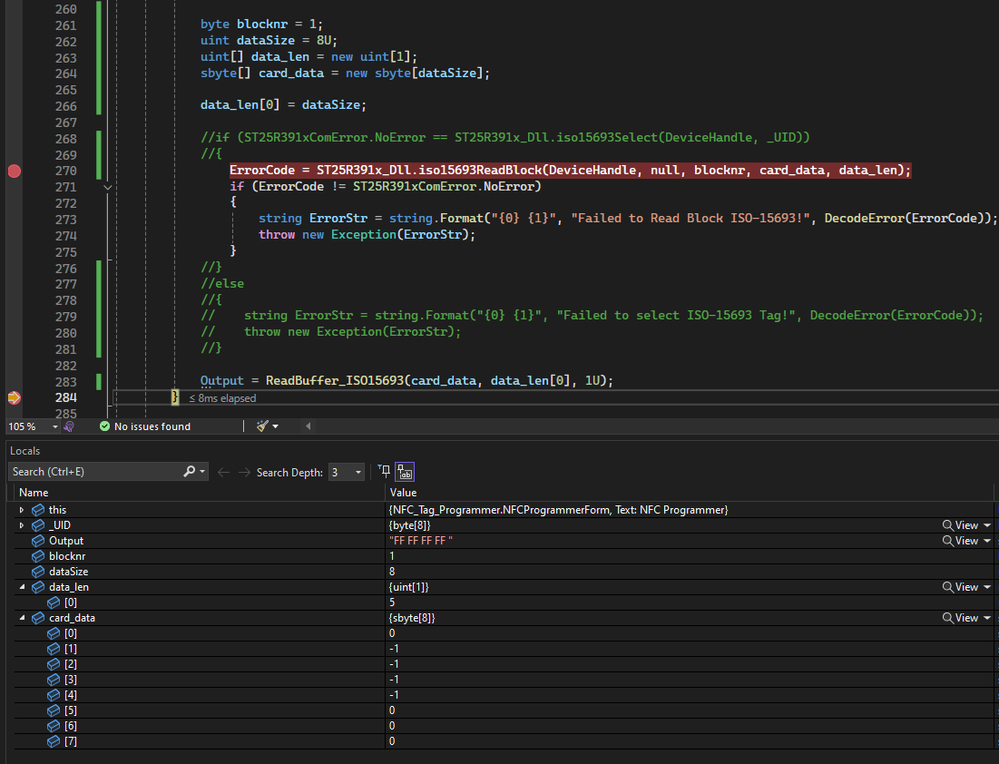Image resolution: width=999 pixels, height=764 pixels.
Task: Click the purple IntelliCode icon beside the zoom level
Action: point(69,426)
